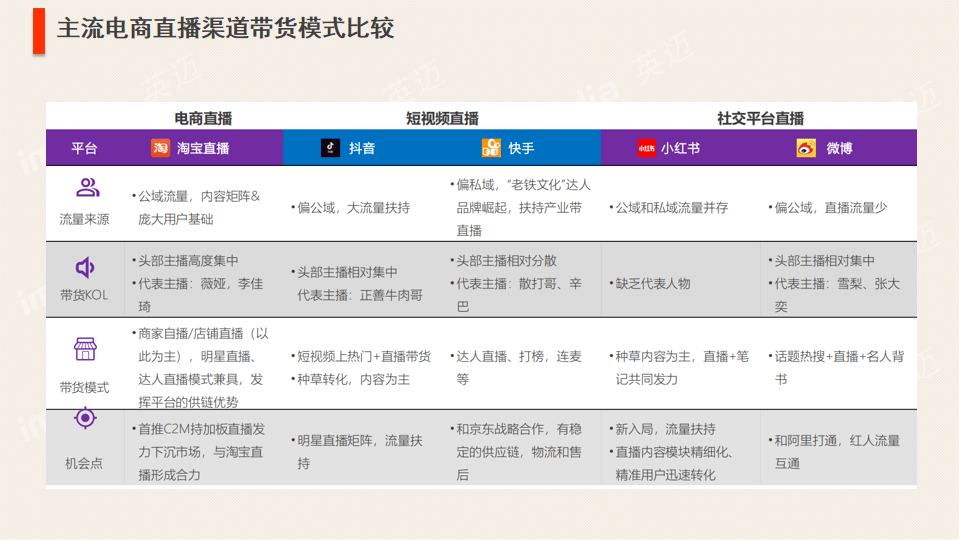Click bullet 头部主播相对分散

pyautogui.click(x=503, y=261)
